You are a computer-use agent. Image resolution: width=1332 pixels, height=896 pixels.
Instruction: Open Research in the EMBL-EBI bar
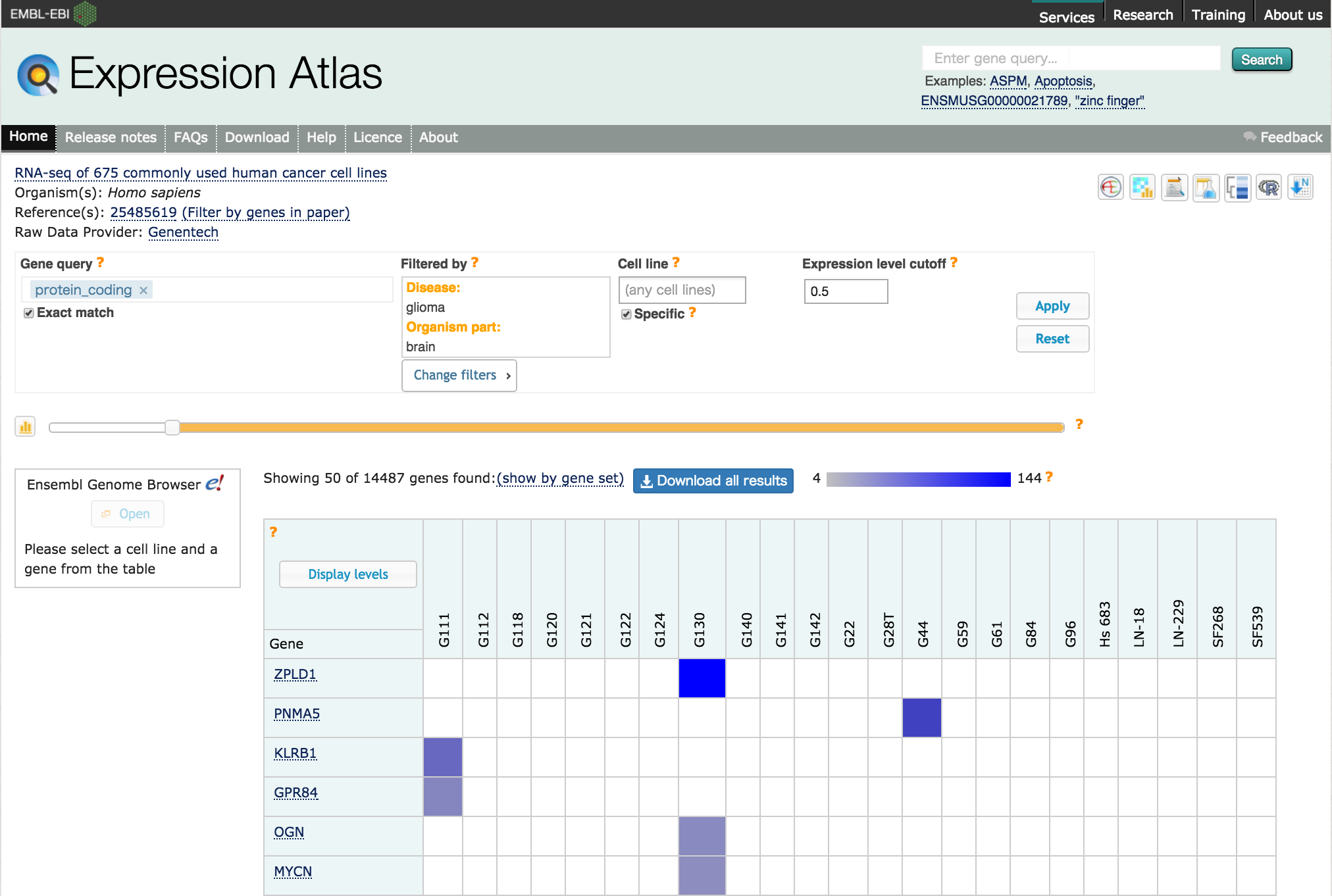1143,14
